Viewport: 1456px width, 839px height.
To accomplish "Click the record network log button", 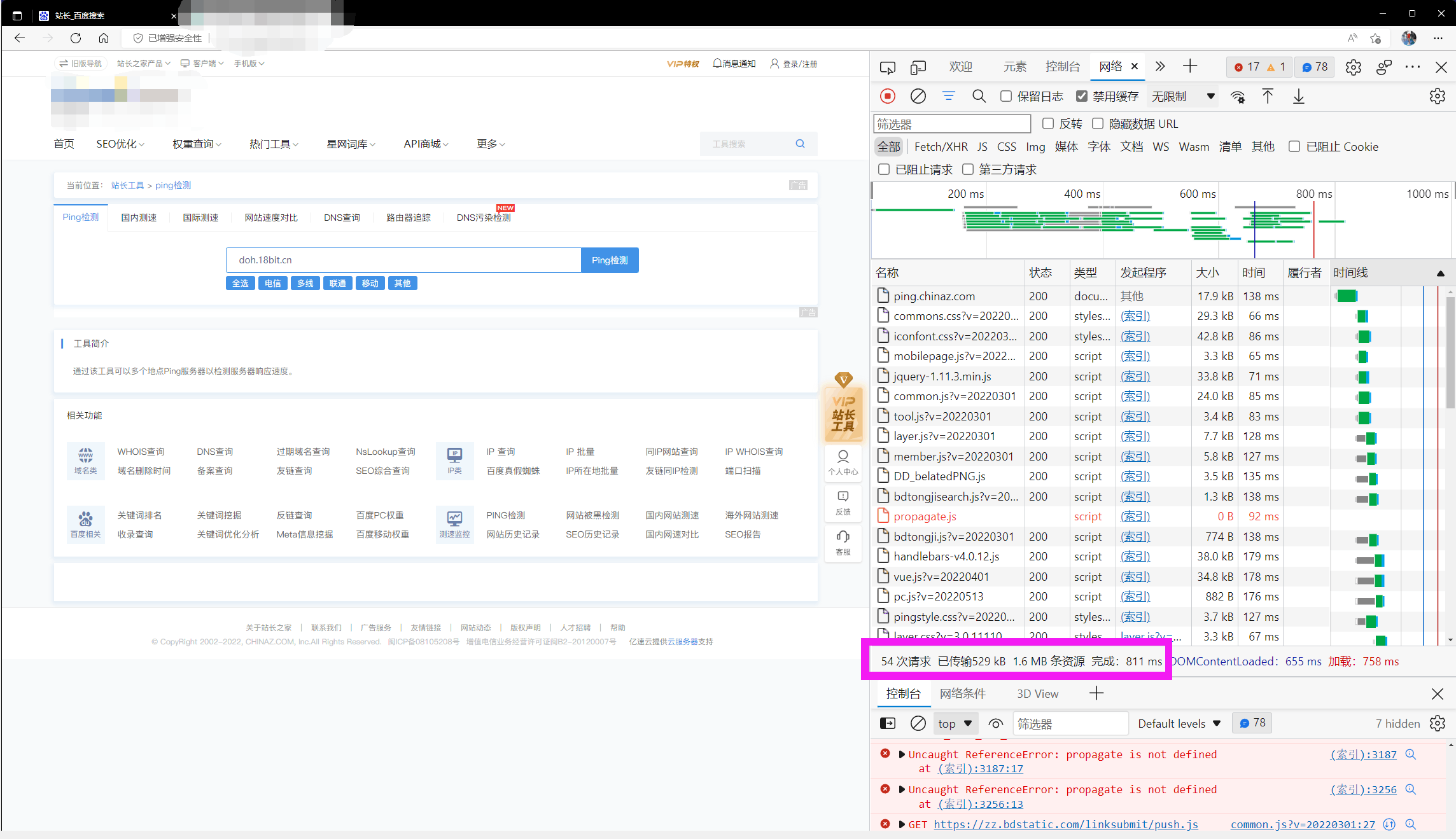I will point(888,96).
